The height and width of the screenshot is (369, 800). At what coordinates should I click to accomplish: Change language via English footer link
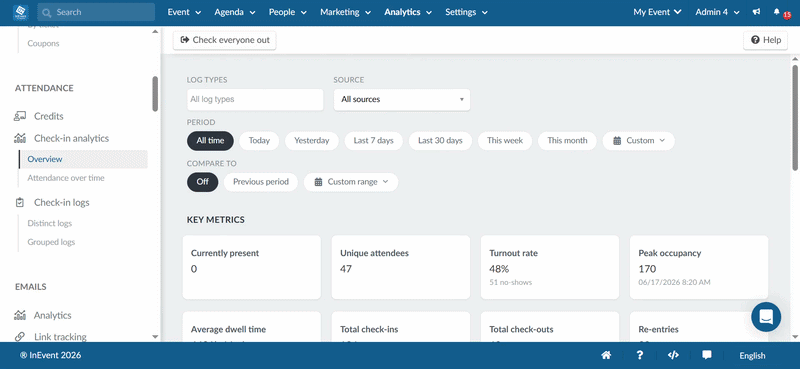tap(752, 356)
